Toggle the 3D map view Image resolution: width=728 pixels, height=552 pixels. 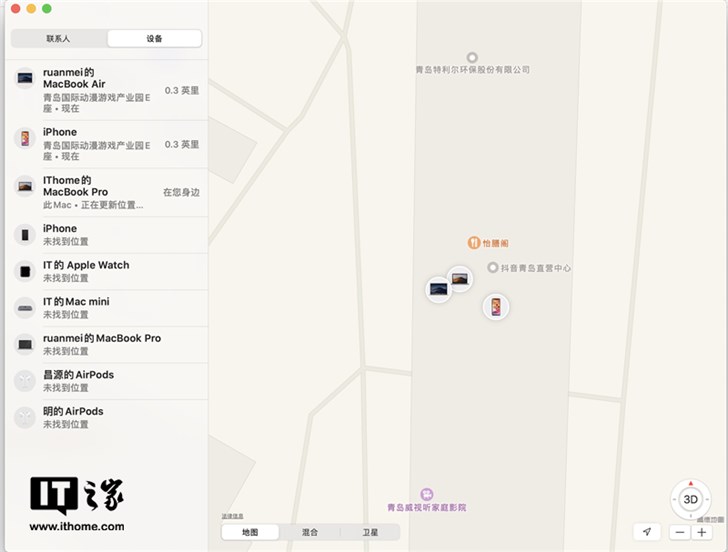690,500
